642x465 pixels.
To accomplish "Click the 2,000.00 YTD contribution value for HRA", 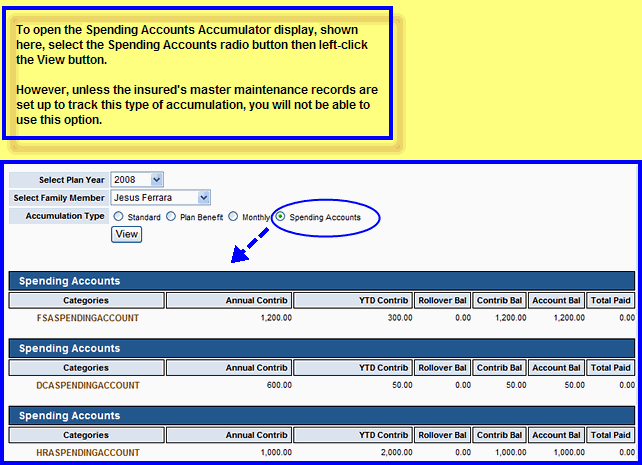I will (x=390, y=452).
